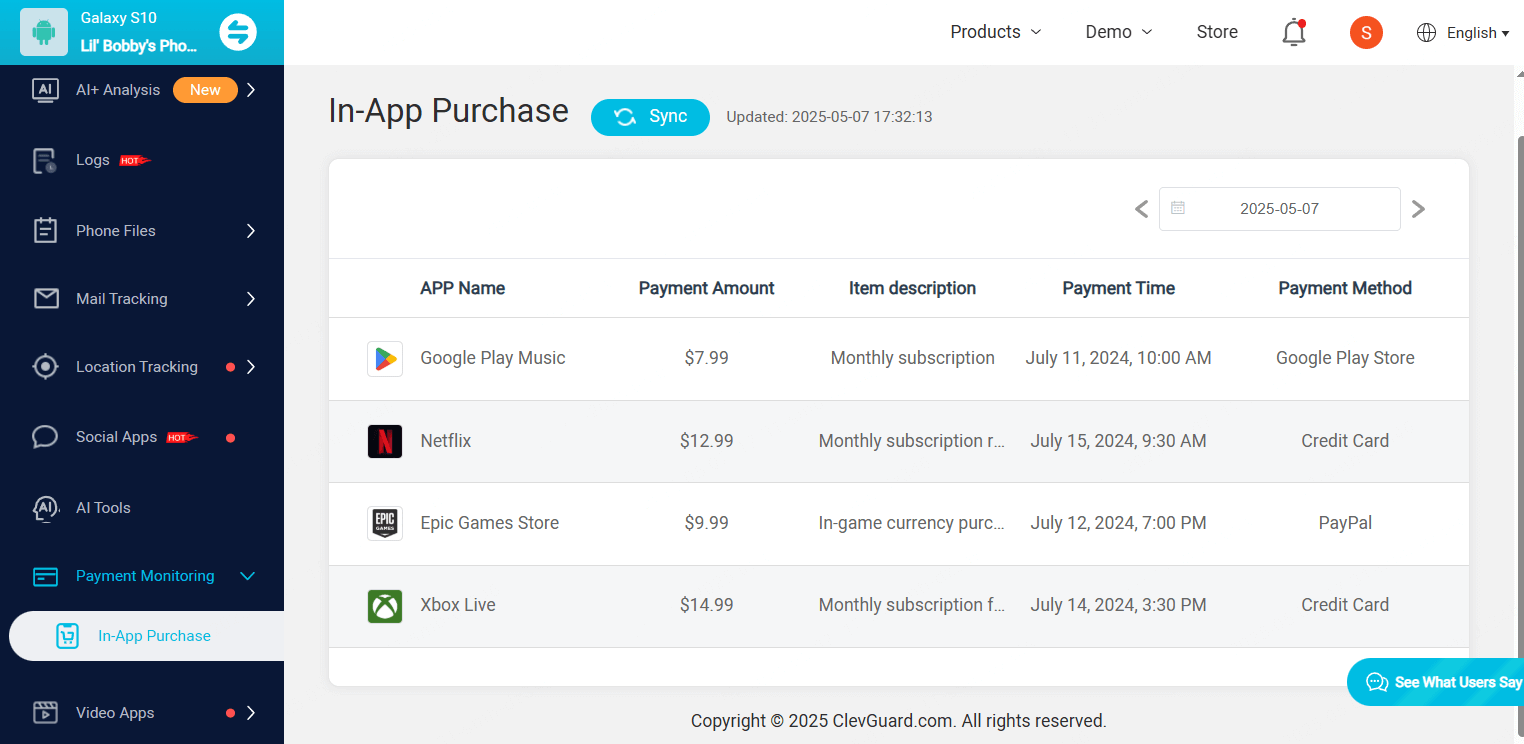Screen dimensions: 1524x744
Task: Click the Google Play Music app icon
Action: tap(385, 359)
